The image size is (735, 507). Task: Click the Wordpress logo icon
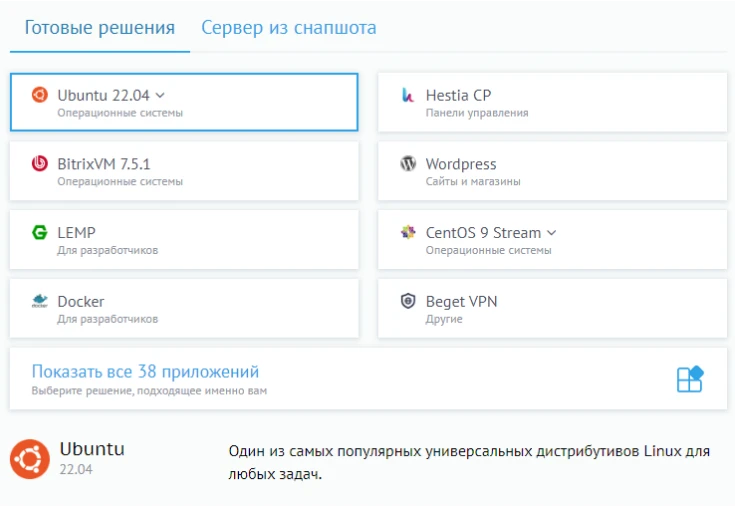(408, 164)
